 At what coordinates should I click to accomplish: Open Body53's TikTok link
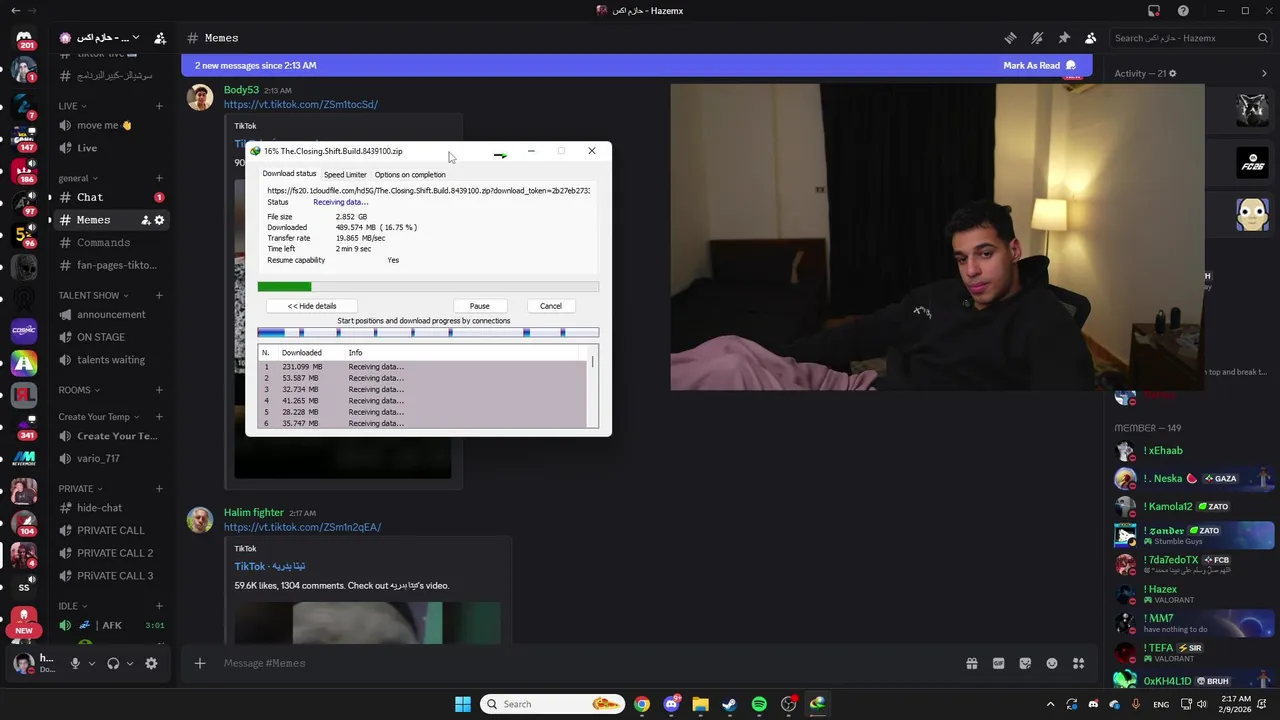pos(301,104)
